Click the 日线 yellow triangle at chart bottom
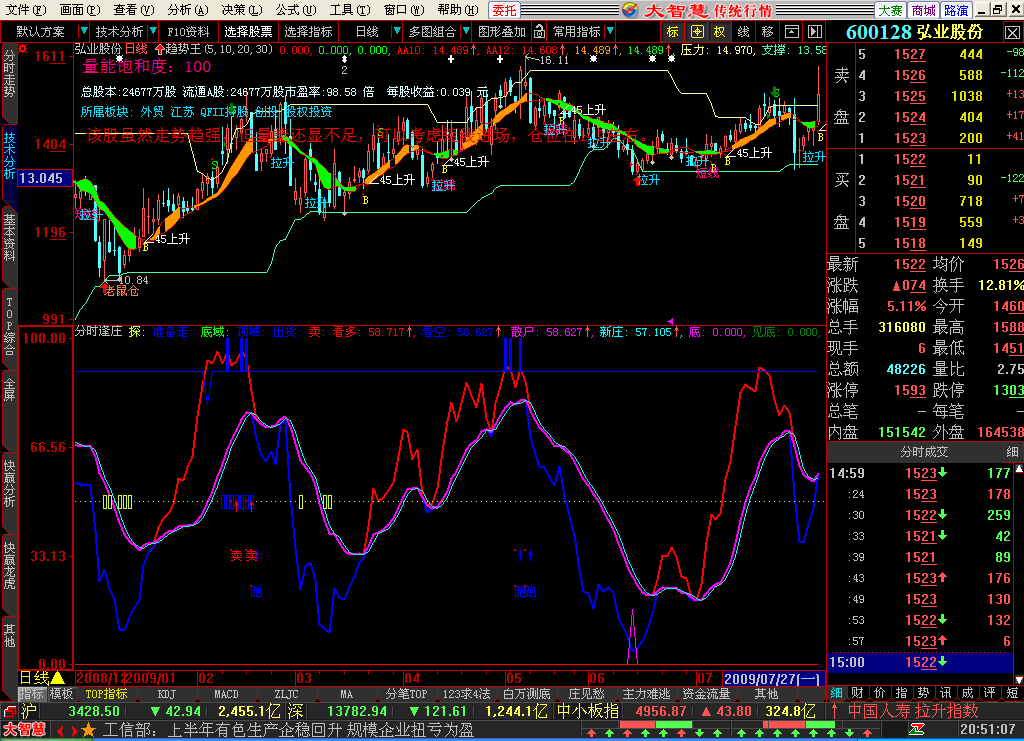The height and width of the screenshot is (741, 1024). [x=57, y=678]
